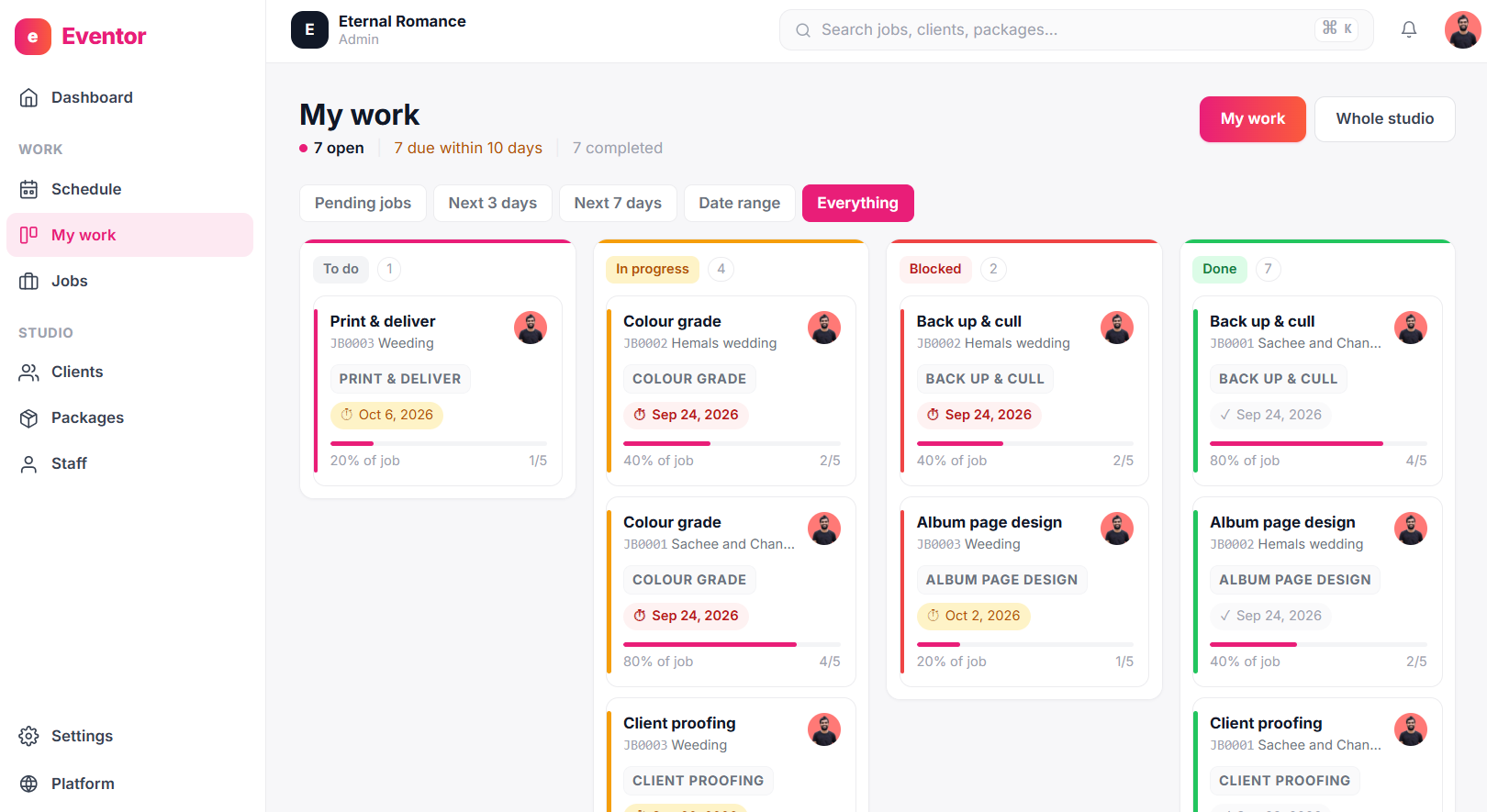The width and height of the screenshot is (1487, 812).
Task: Open Dashboard home icon
Action: (x=29, y=97)
